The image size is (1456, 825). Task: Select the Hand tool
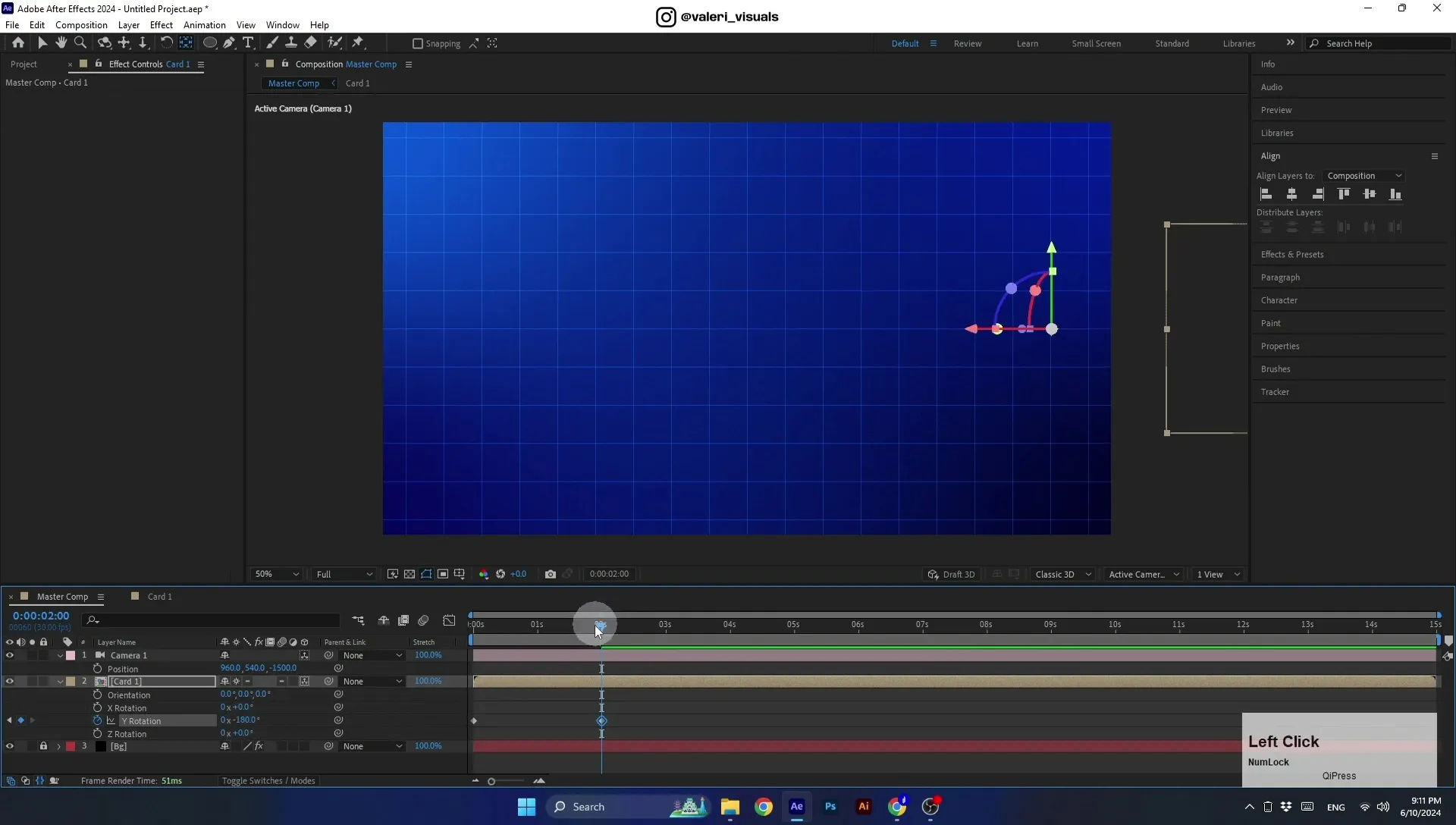[x=61, y=43]
